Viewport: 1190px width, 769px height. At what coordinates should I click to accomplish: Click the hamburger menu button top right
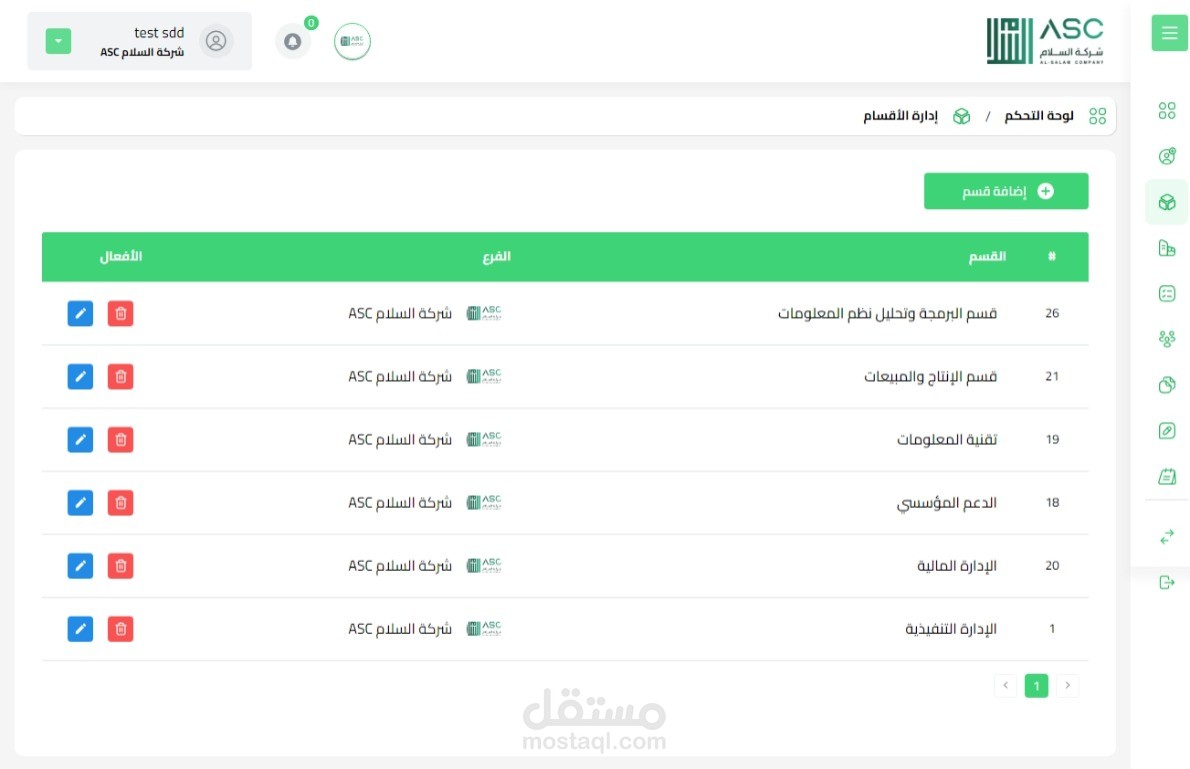pos(1168,33)
